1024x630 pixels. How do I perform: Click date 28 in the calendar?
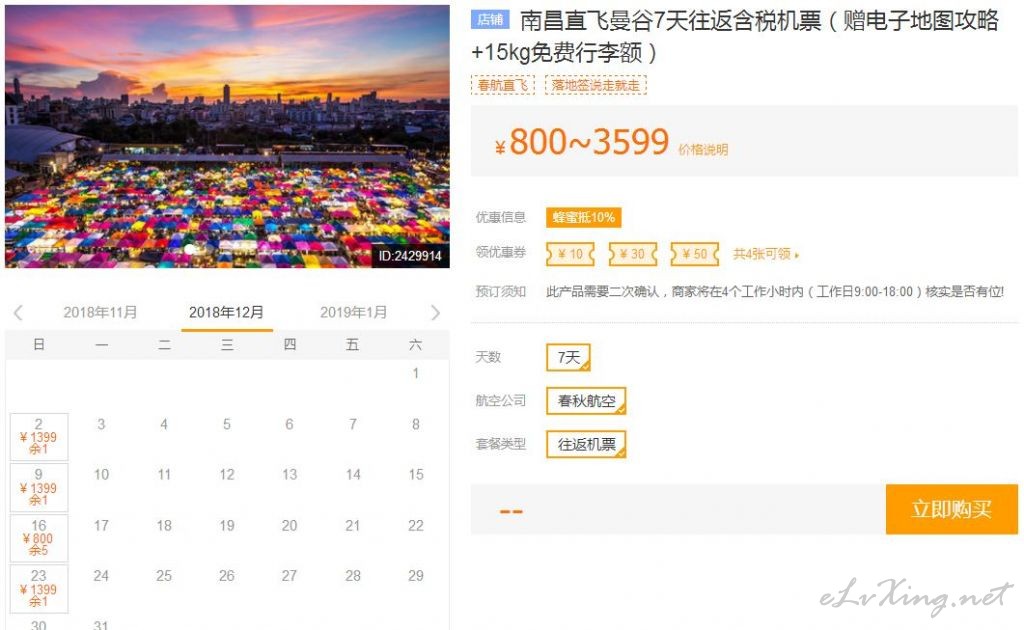(x=353, y=576)
